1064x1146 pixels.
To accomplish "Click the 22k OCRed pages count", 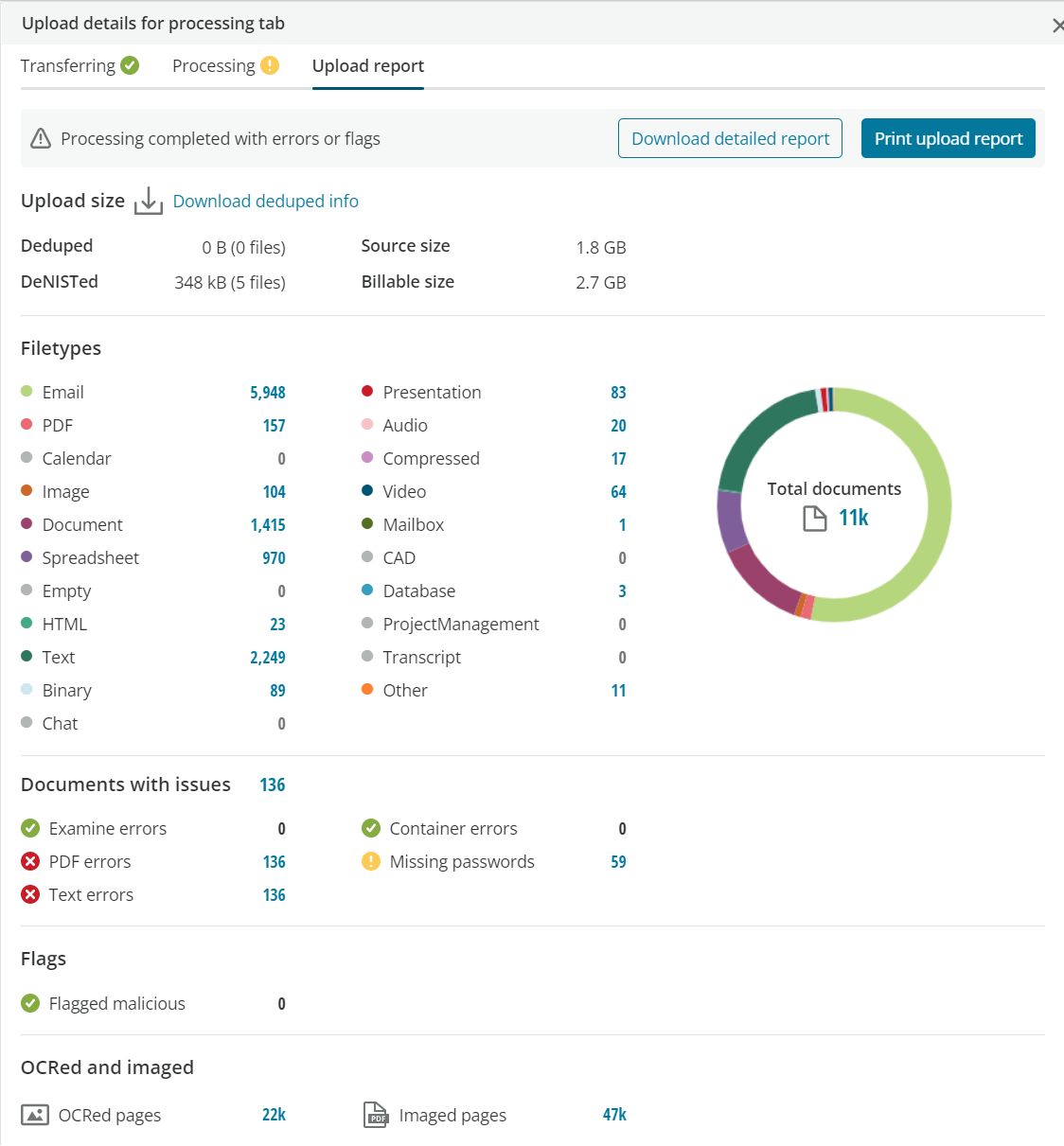I will click(x=274, y=1114).
